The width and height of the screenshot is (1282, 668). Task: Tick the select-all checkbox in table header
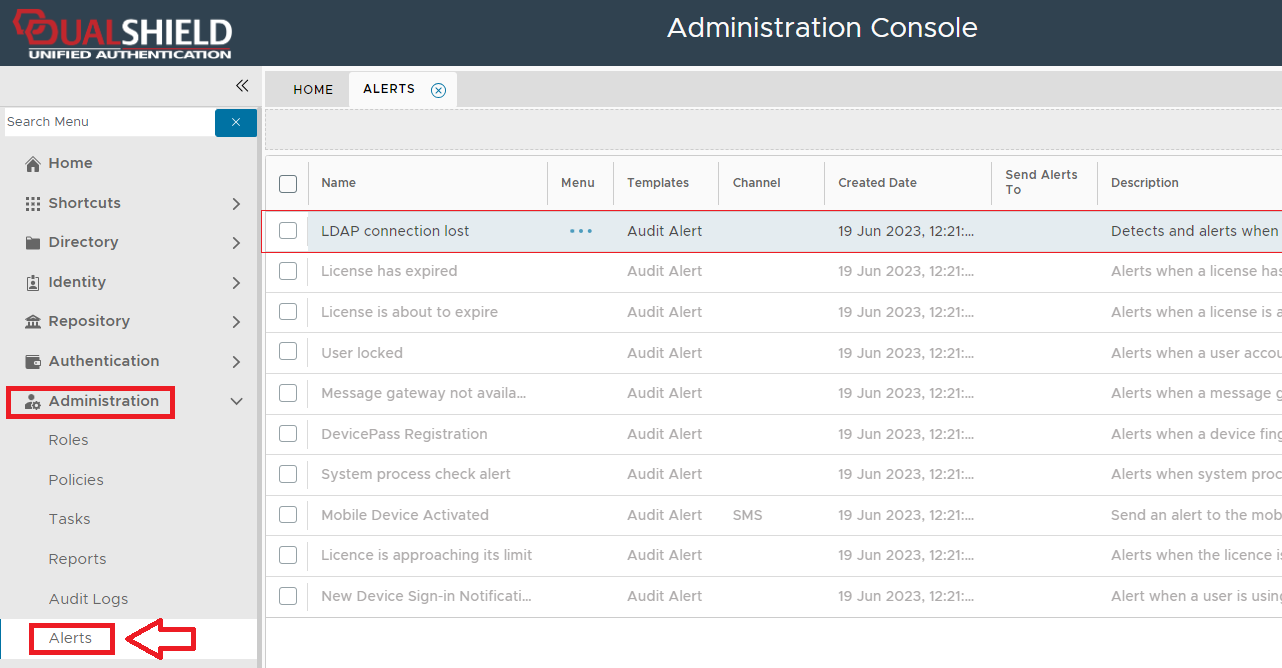tap(288, 183)
